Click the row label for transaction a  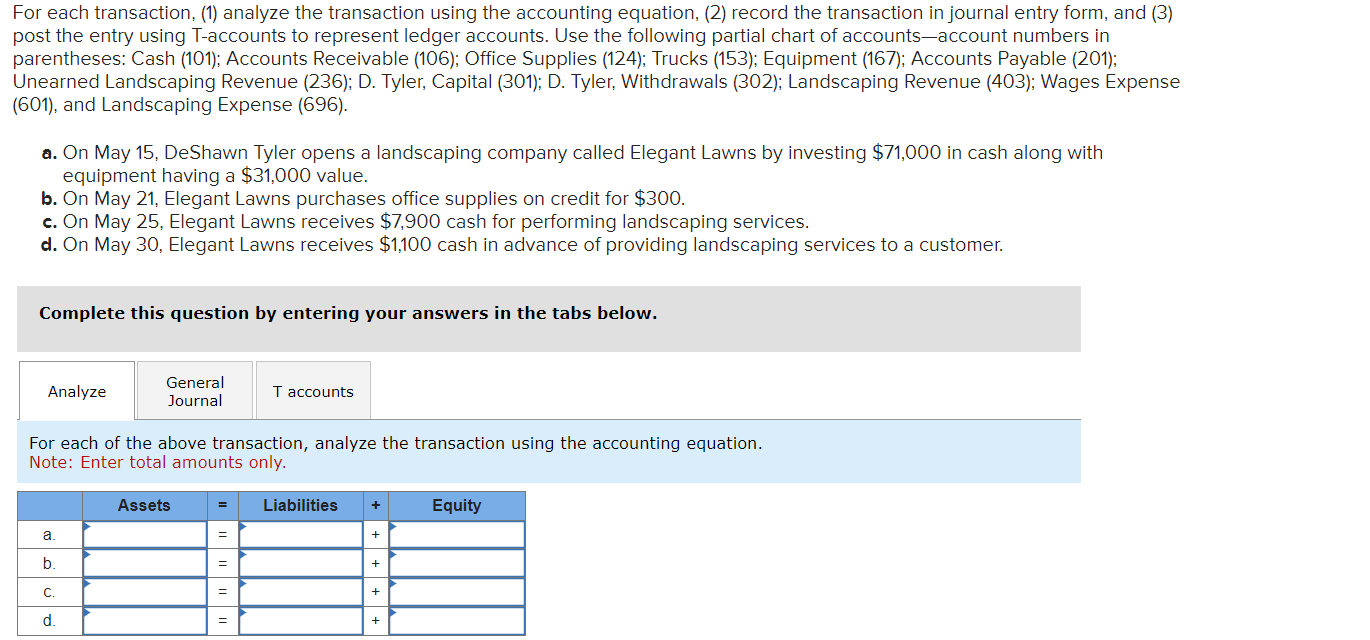[48, 534]
